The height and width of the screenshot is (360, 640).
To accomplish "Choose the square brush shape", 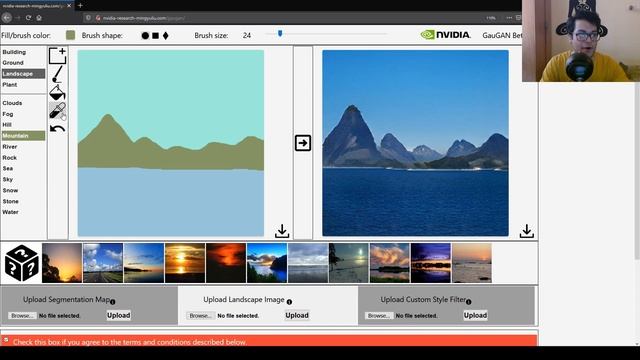I will pyautogui.click(x=156, y=36).
